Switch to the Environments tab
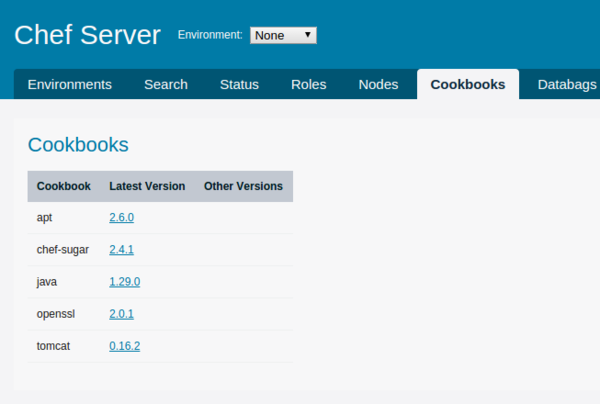Screen dimensions: 600x404 pos(69,84)
